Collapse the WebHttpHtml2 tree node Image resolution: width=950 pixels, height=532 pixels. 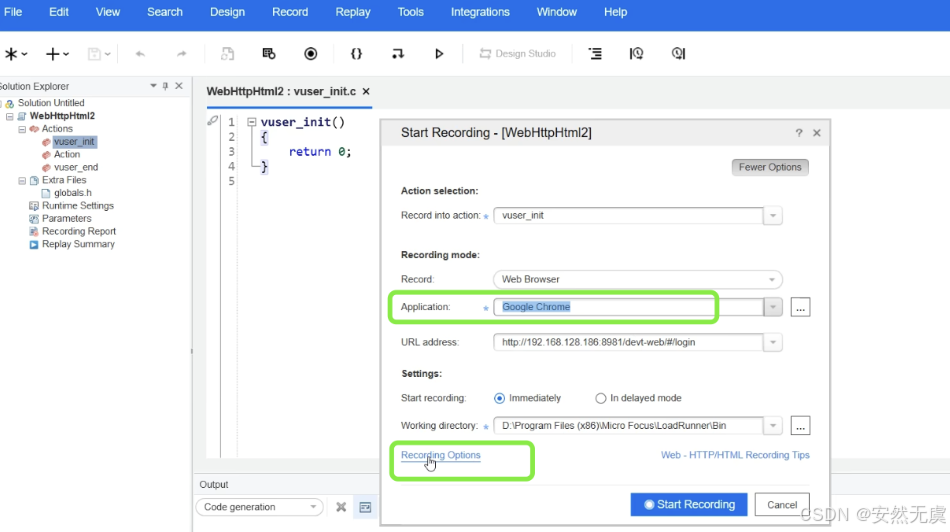point(10,116)
